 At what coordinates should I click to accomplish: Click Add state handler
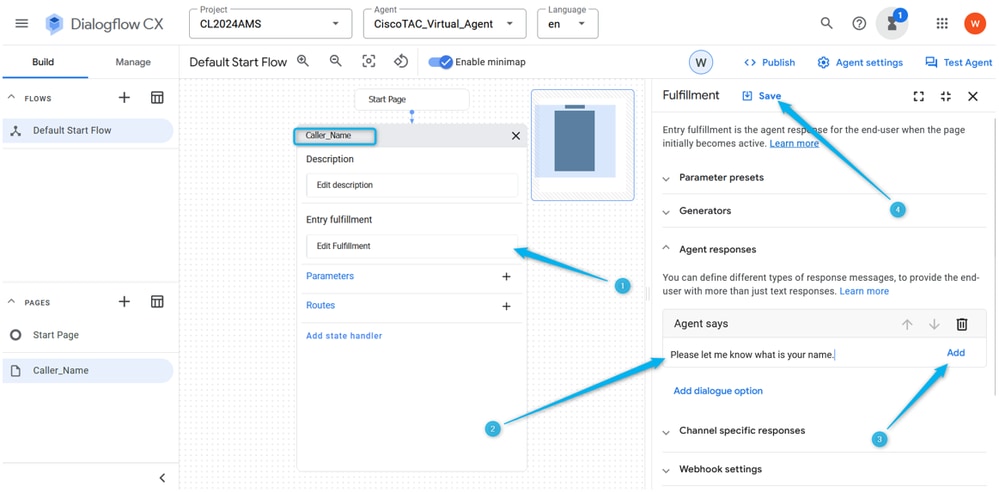coord(344,335)
